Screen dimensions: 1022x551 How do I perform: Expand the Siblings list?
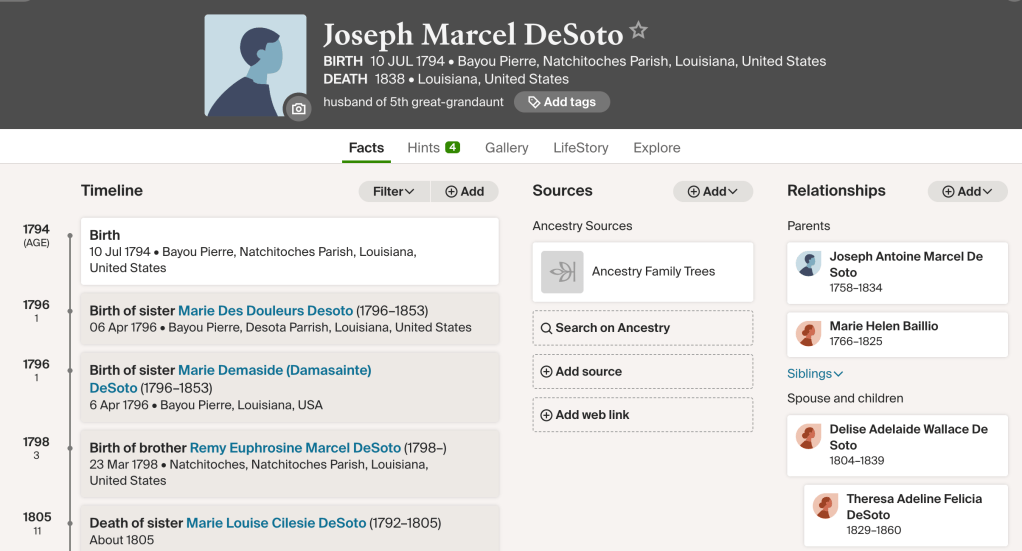[815, 374]
